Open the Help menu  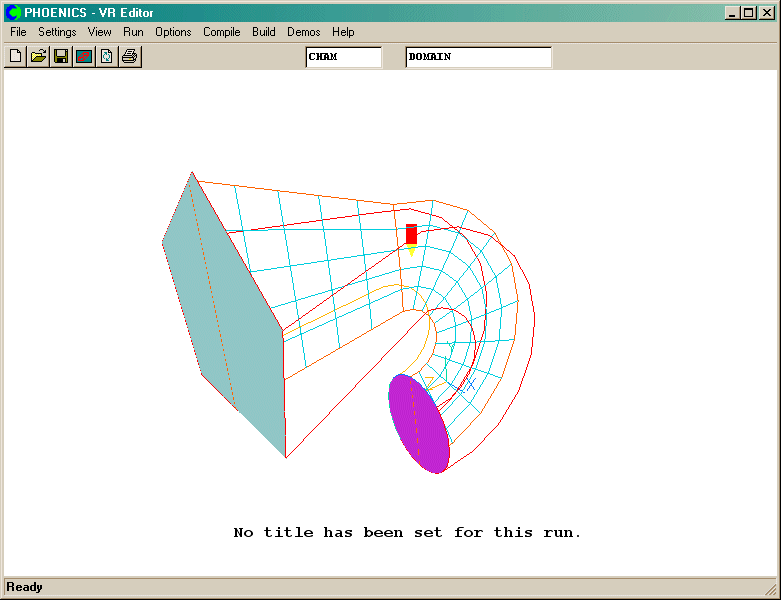pos(343,32)
